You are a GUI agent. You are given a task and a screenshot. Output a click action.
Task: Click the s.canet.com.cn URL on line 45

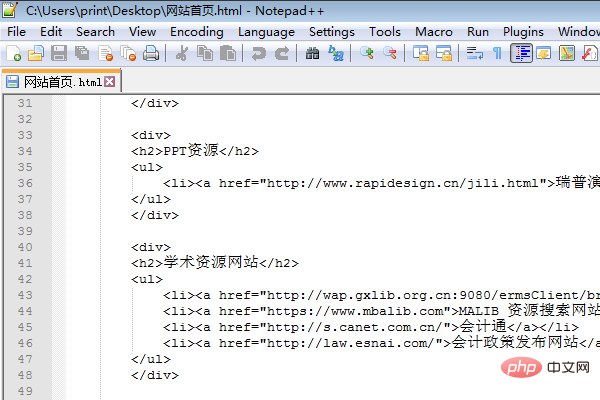(354, 327)
